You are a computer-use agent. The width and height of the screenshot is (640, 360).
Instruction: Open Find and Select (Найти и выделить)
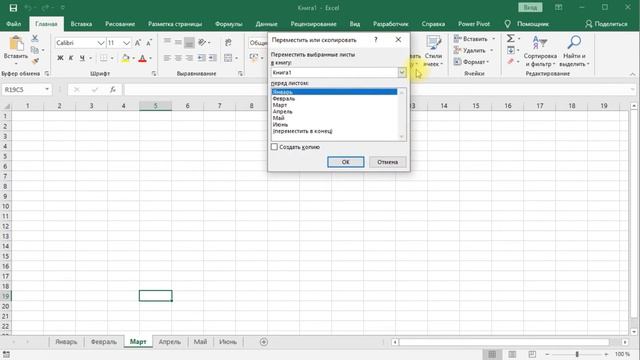coord(574,51)
